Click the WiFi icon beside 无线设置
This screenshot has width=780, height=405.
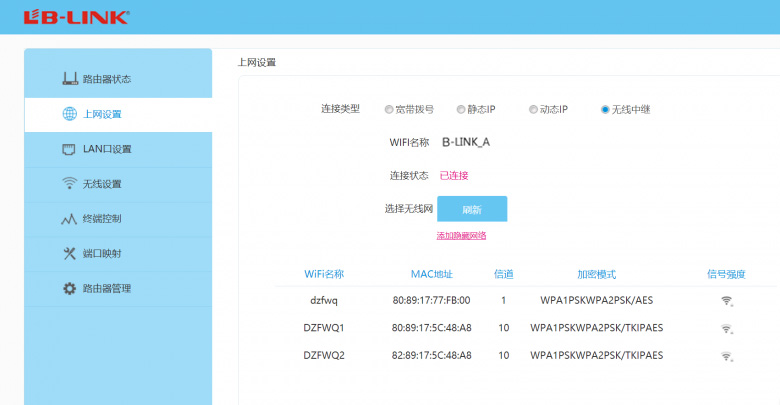[x=69, y=183]
